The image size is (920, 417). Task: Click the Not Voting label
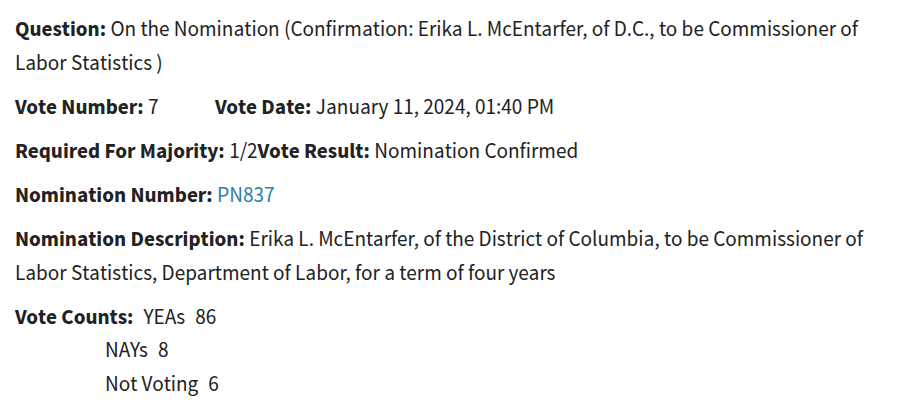[152, 384]
